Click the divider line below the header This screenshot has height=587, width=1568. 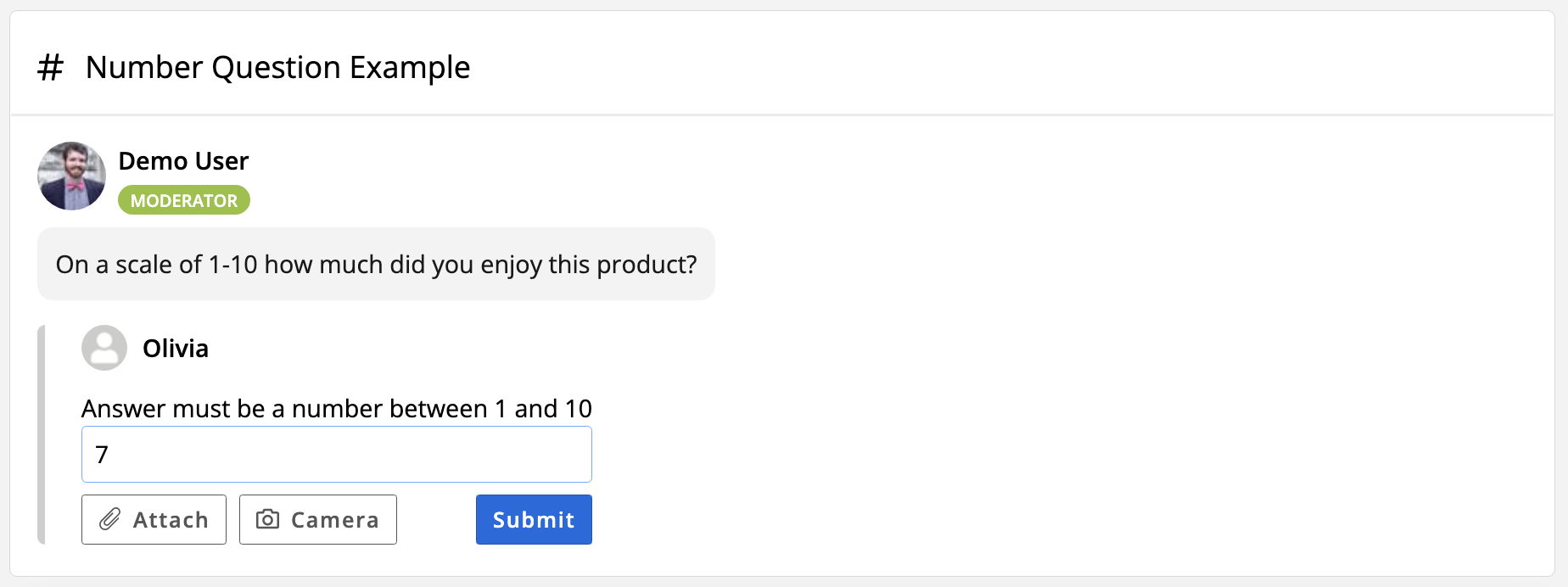point(782,115)
